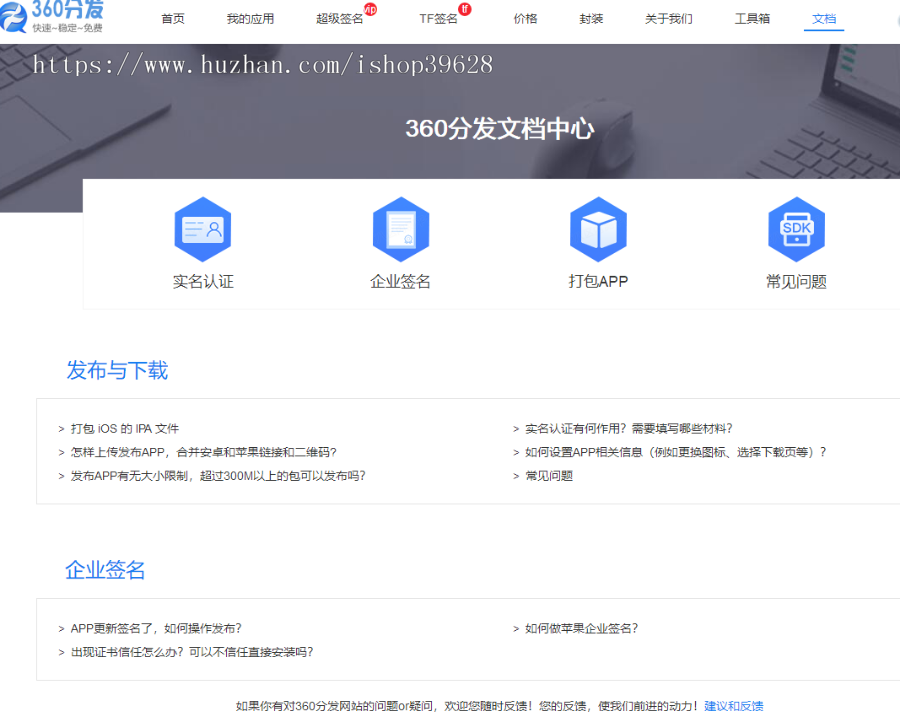The height and width of the screenshot is (722, 900).
Task: Open 超级签名 menu item
Action: (340, 19)
